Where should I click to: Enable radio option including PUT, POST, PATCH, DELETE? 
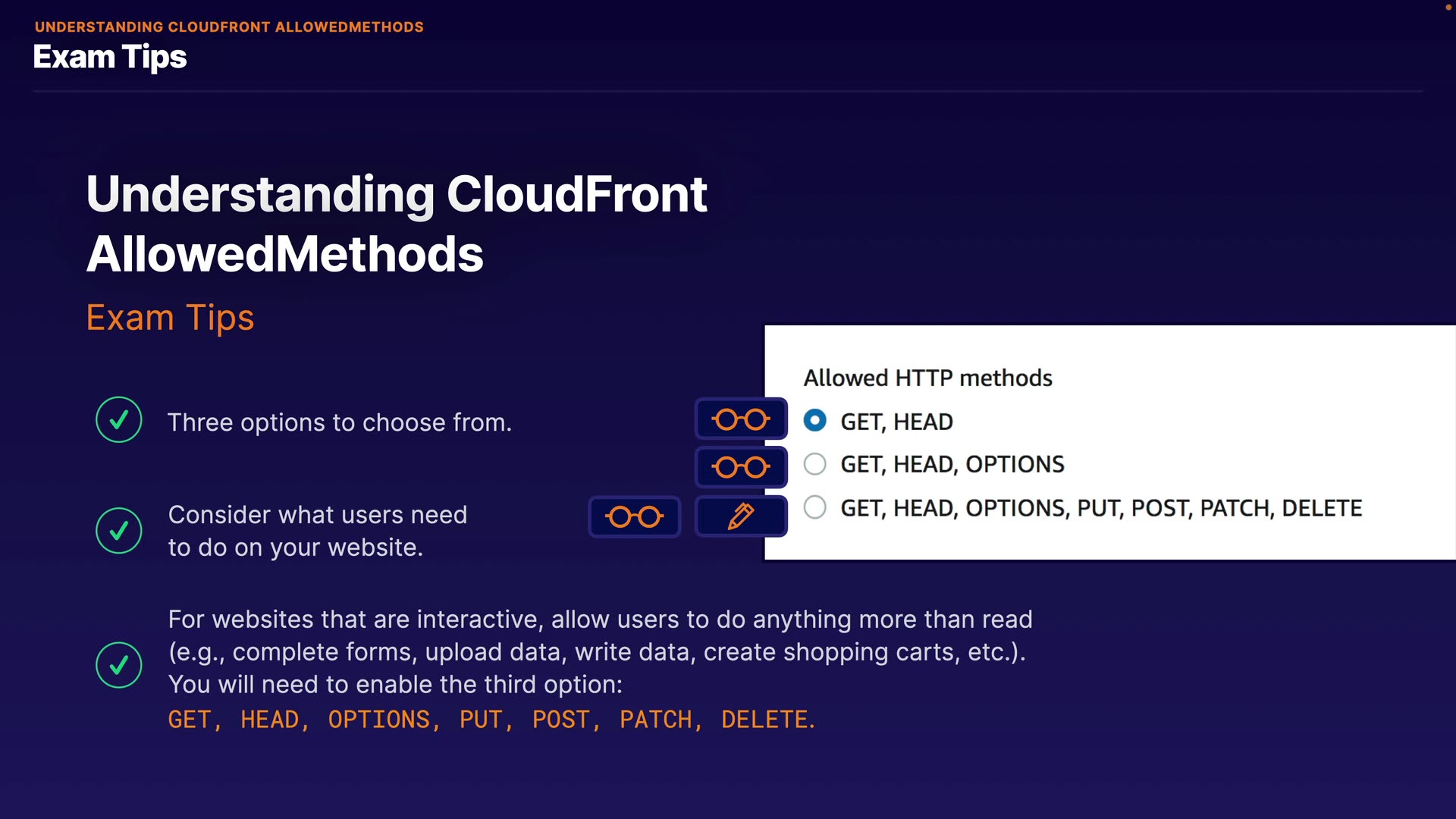815,507
